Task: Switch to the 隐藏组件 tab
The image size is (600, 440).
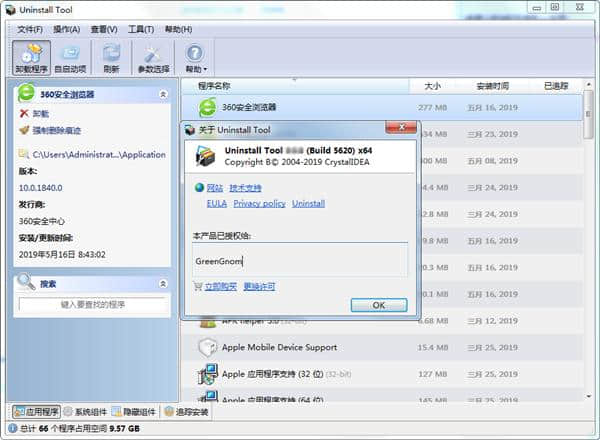Action: (x=134, y=412)
